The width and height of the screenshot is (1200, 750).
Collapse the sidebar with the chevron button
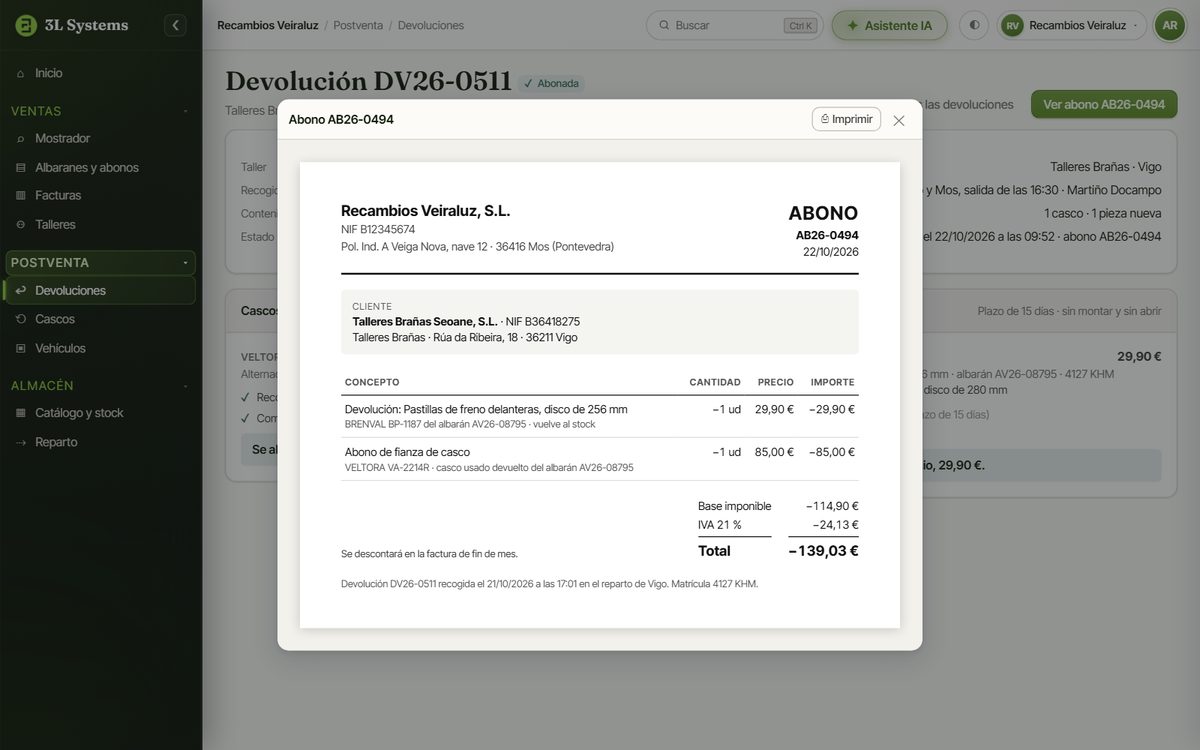[176, 25]
